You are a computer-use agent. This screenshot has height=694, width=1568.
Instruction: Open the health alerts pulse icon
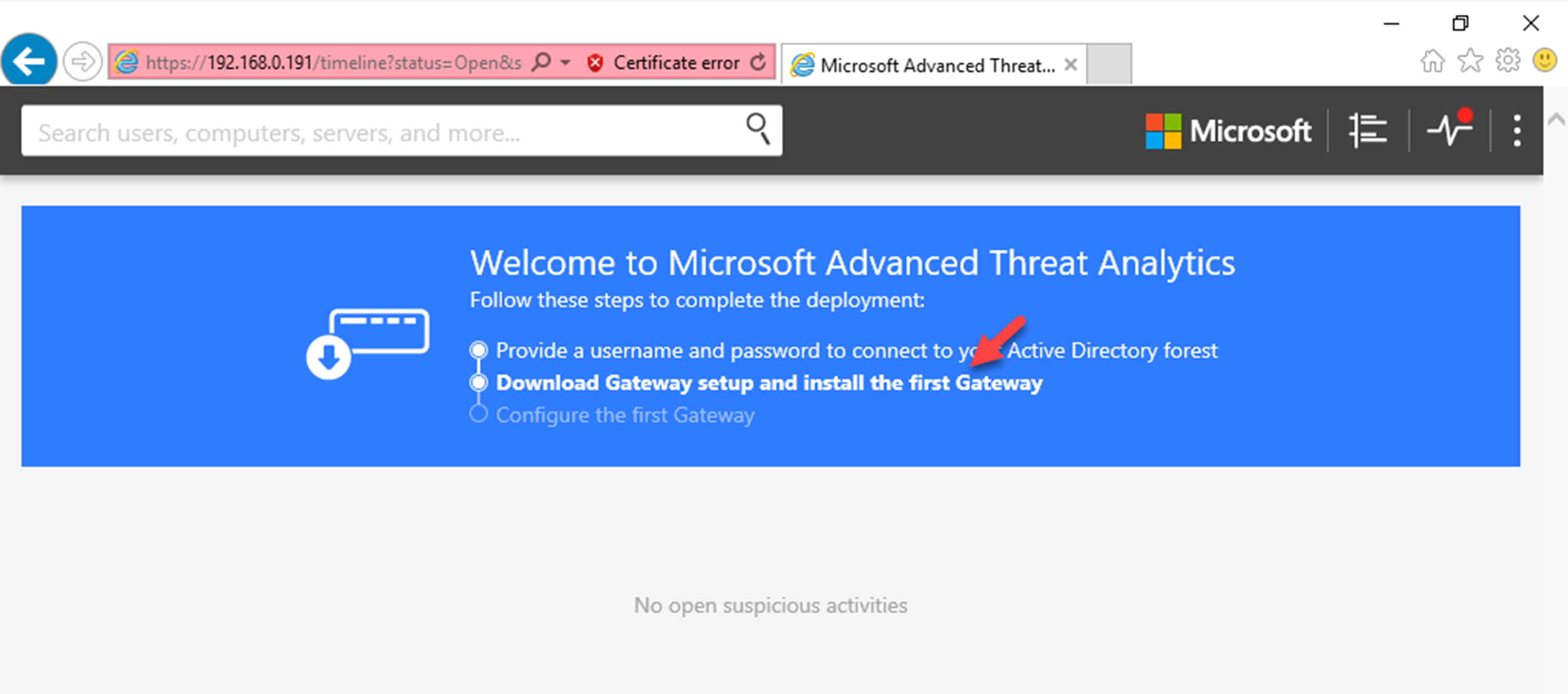point(1449,128)
